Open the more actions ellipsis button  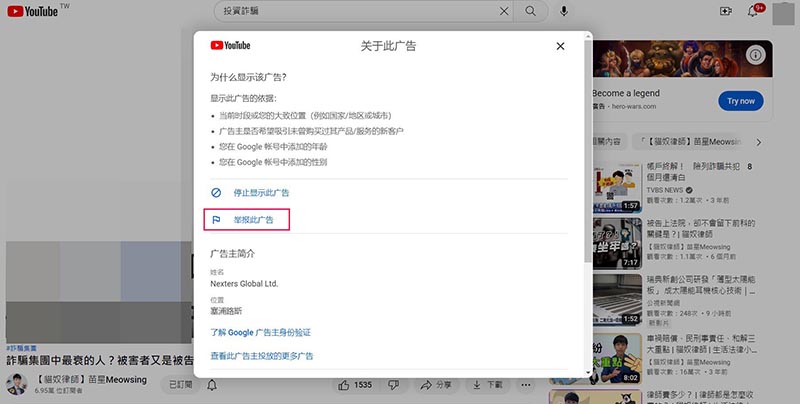[x=526, y=385]
